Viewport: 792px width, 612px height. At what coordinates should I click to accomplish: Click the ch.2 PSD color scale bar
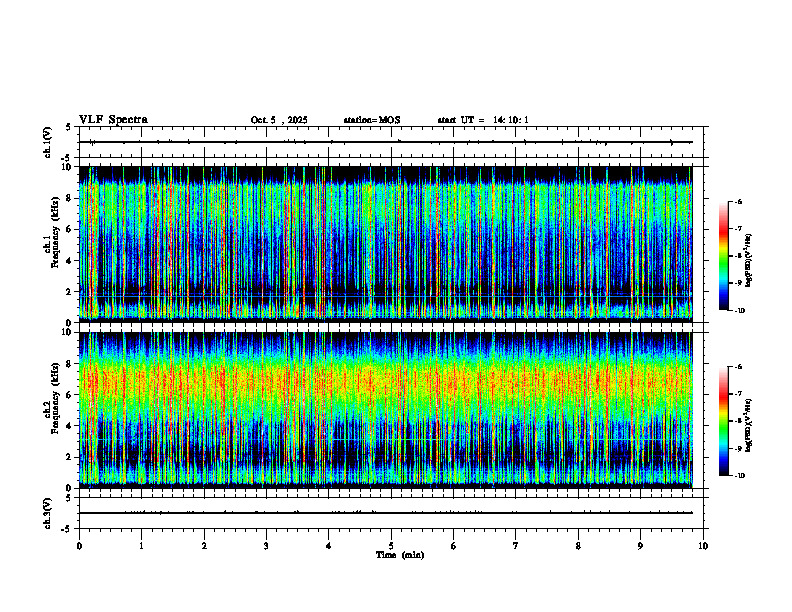[x=723, y=421]
